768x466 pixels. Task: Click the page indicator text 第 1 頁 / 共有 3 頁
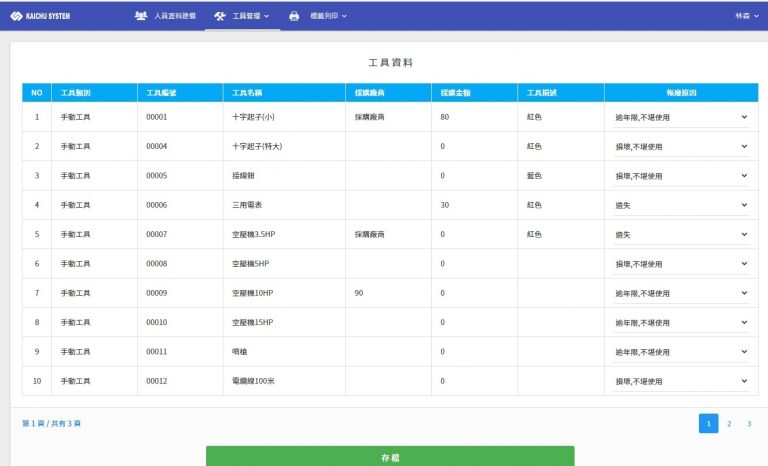point(51,423)
